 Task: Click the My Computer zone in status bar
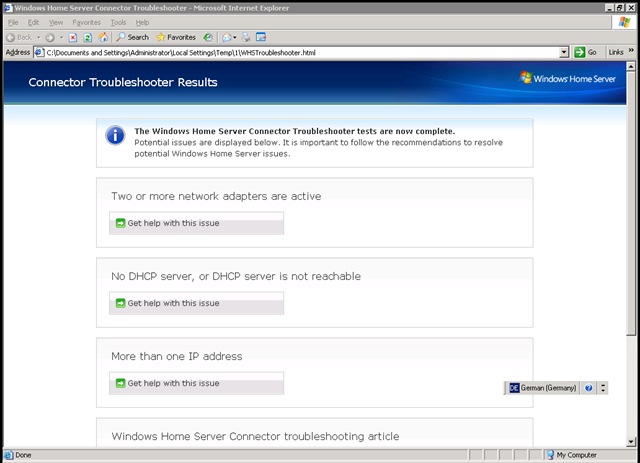tap(571, 455)
